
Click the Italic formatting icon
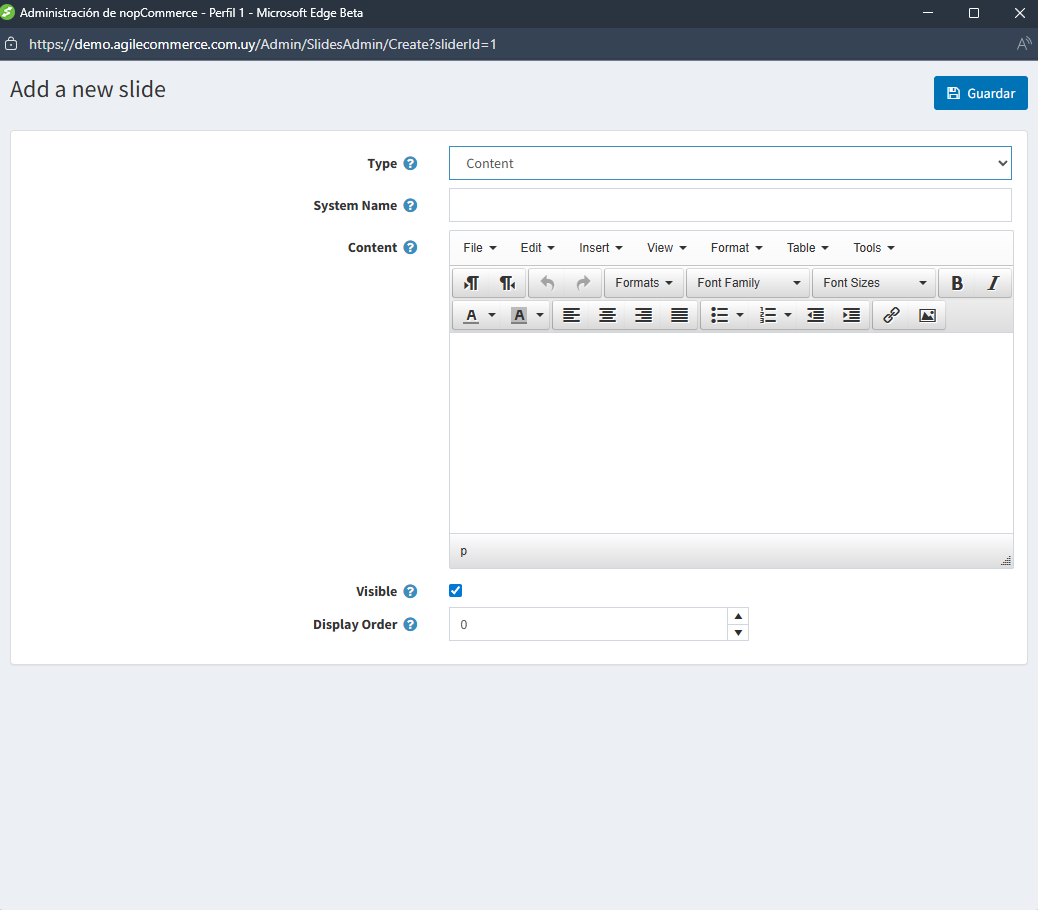pyautogui.click(x=993, y=283)
